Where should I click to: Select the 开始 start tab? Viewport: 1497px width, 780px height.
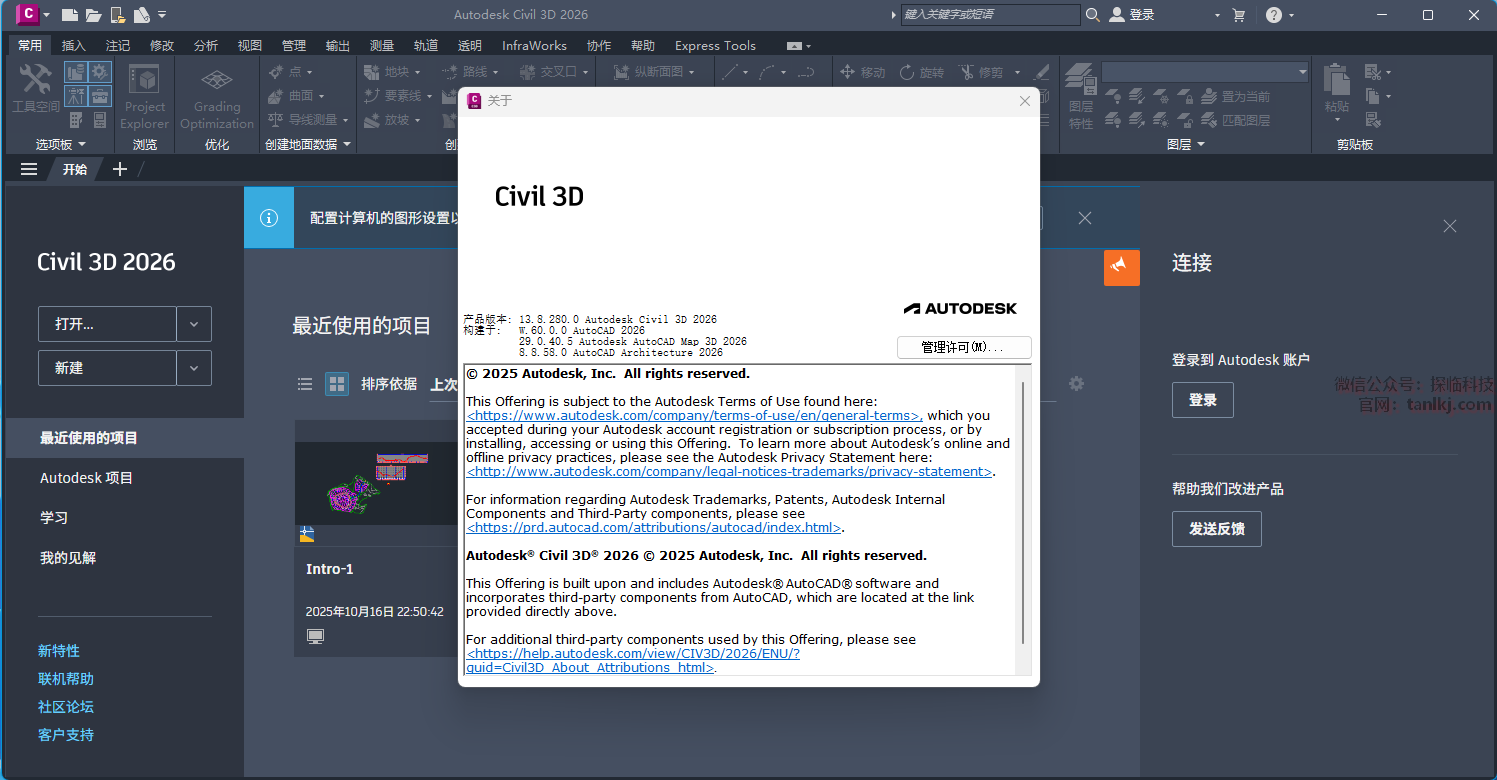pyautogui.click(x=75, y=169)
